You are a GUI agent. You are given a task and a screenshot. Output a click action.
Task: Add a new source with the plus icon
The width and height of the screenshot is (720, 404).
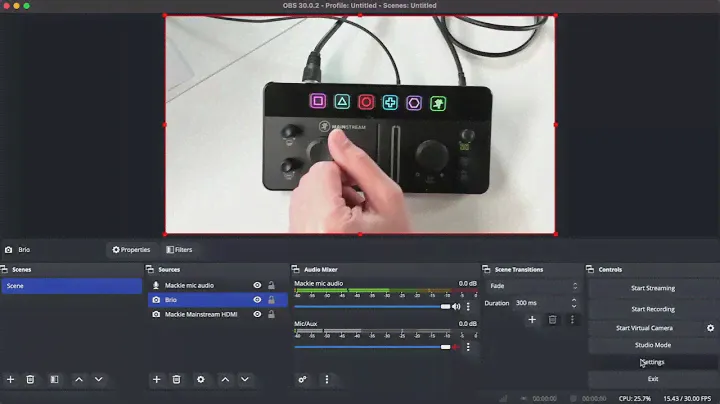coord(156,380)
